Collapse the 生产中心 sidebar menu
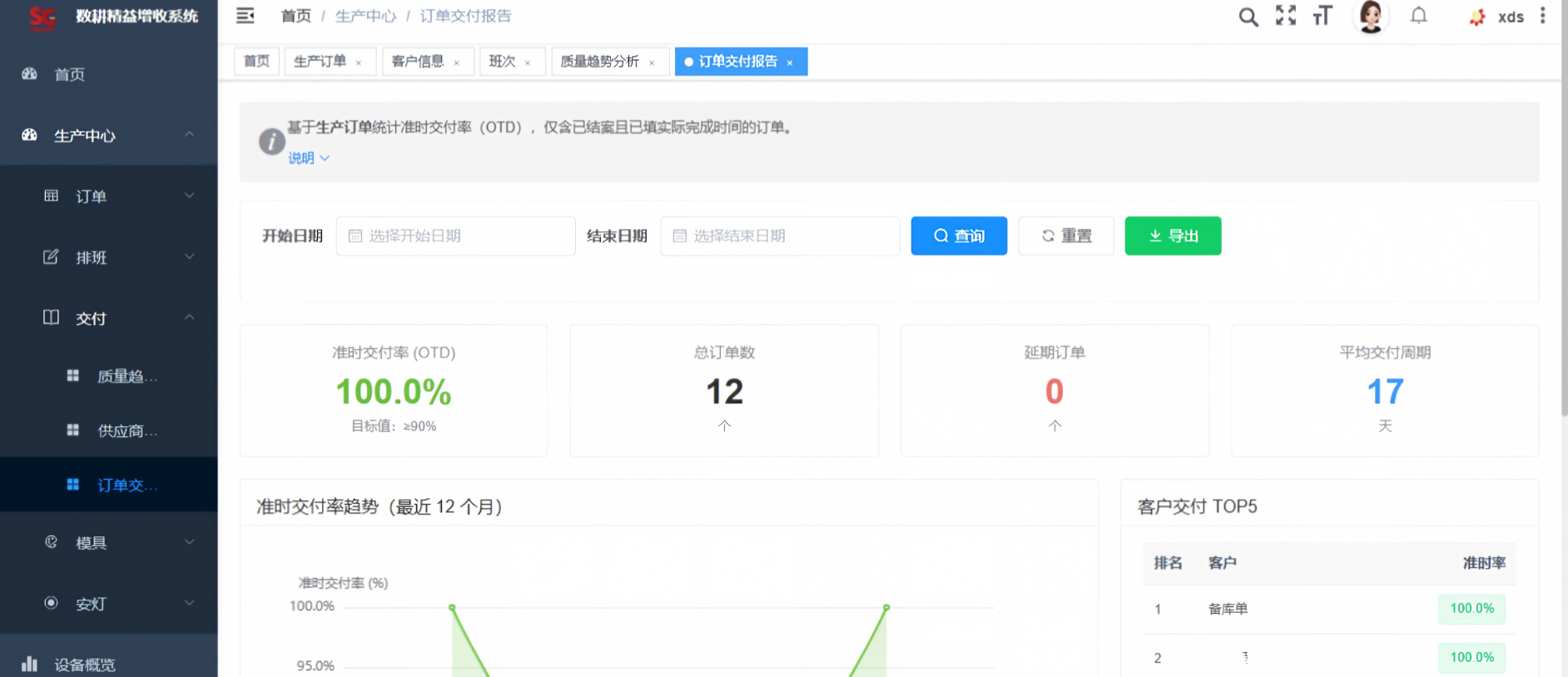1568x677 pixels. 108,135
